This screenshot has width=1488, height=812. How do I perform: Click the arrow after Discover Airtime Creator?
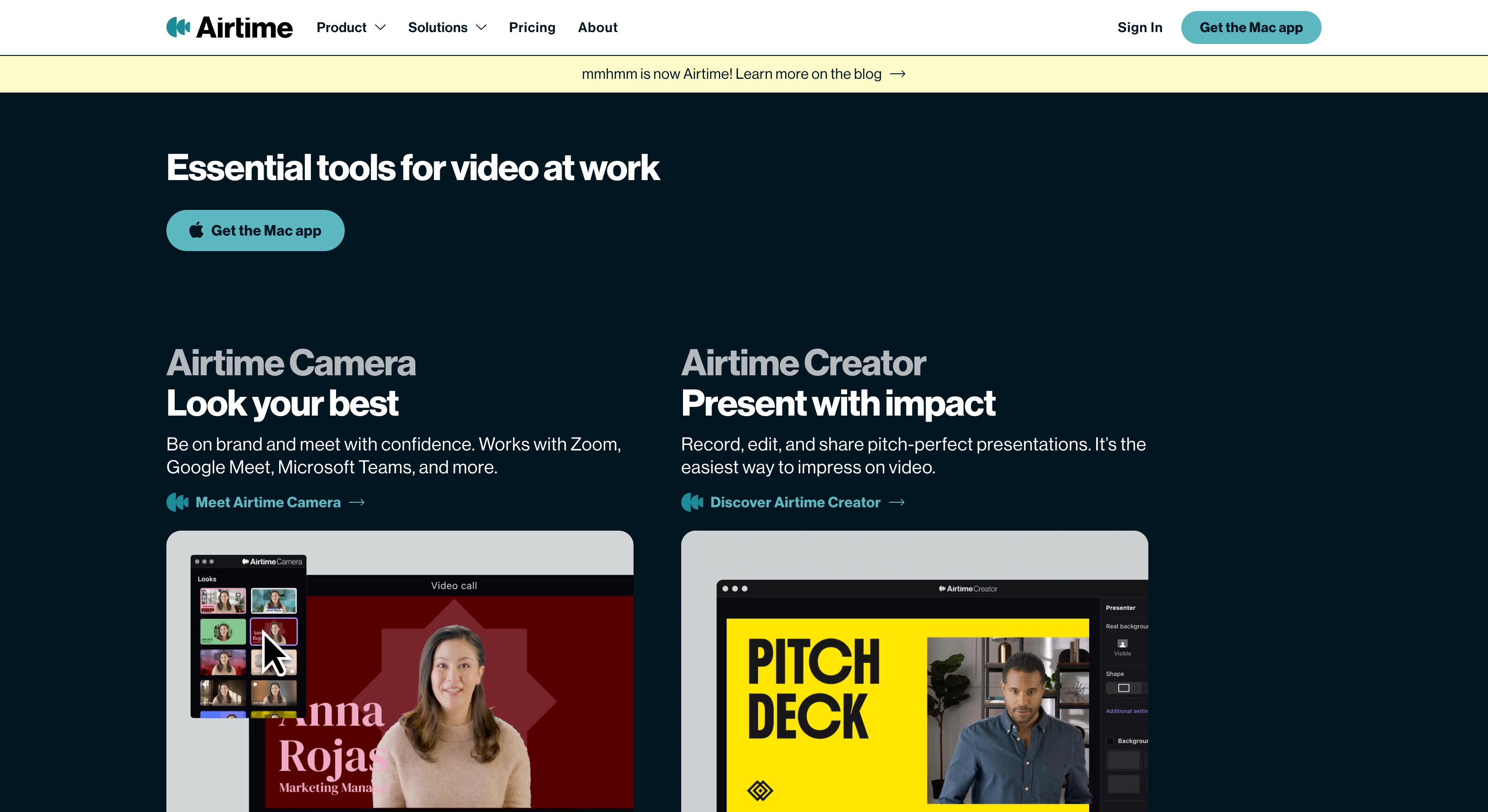tap(897, 502)
